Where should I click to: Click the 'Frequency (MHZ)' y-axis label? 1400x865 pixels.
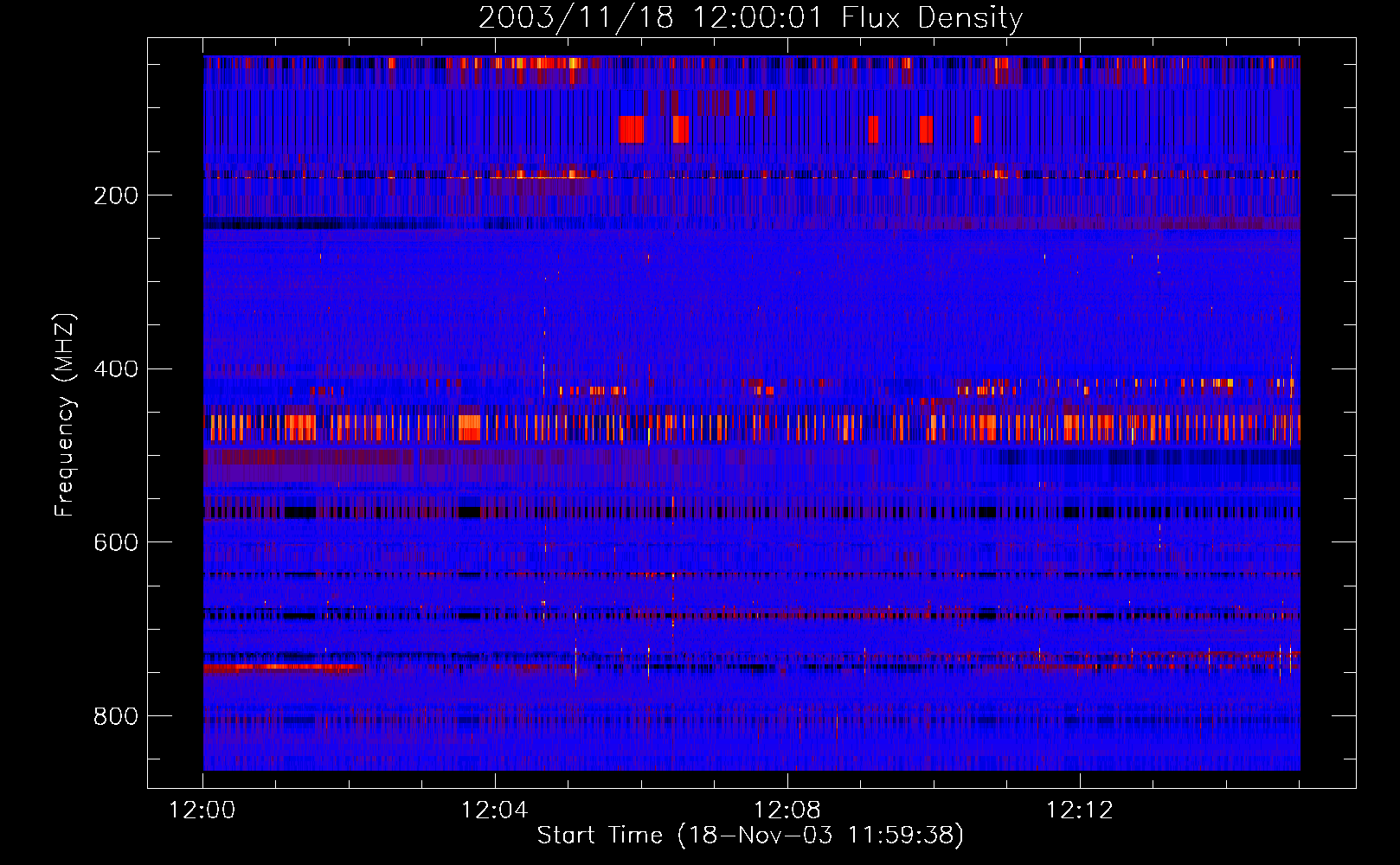[65, 415]
